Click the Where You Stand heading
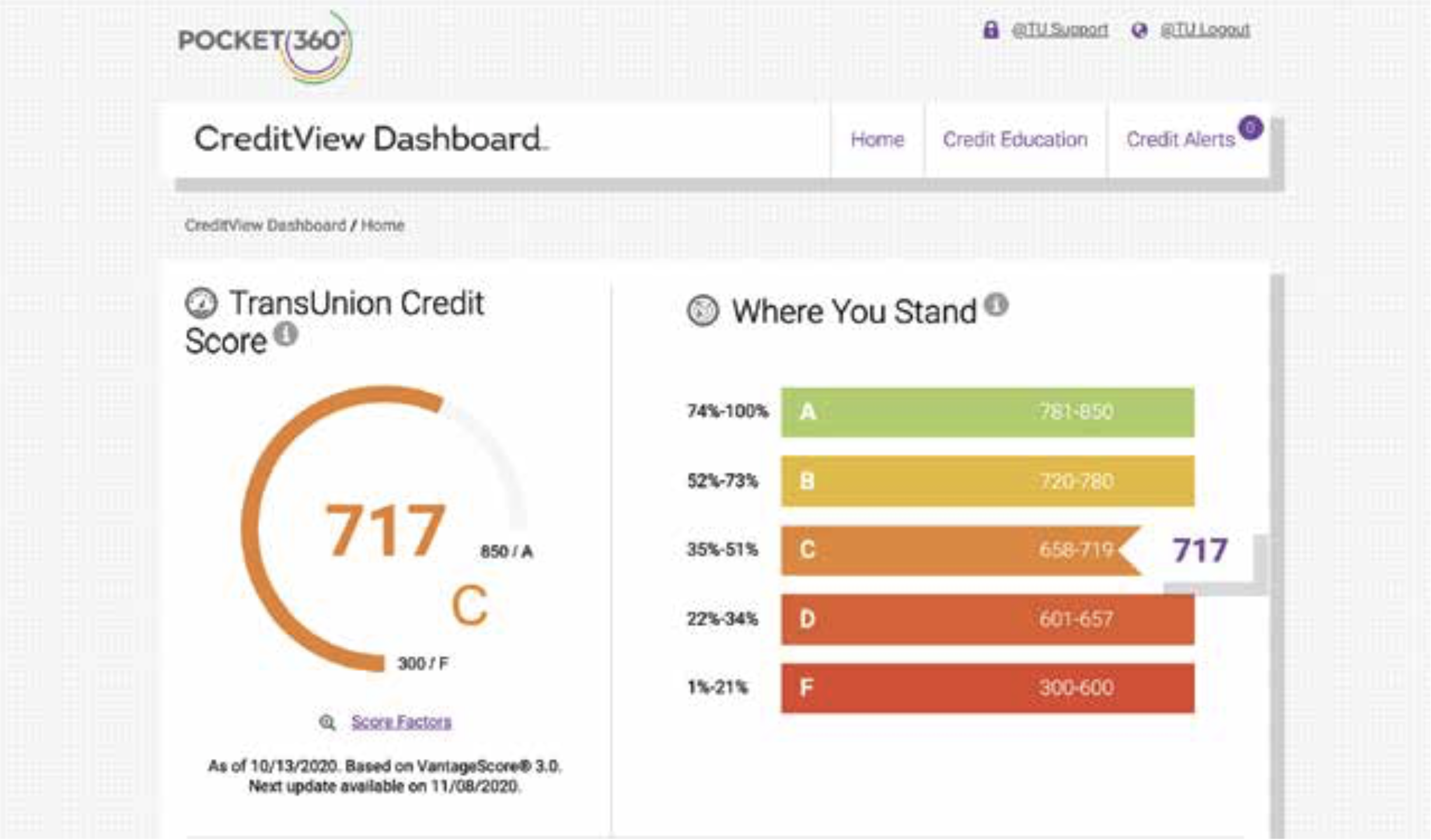Image resolution: width=1431 pixels, height=840 pixels. coord(854,311)
